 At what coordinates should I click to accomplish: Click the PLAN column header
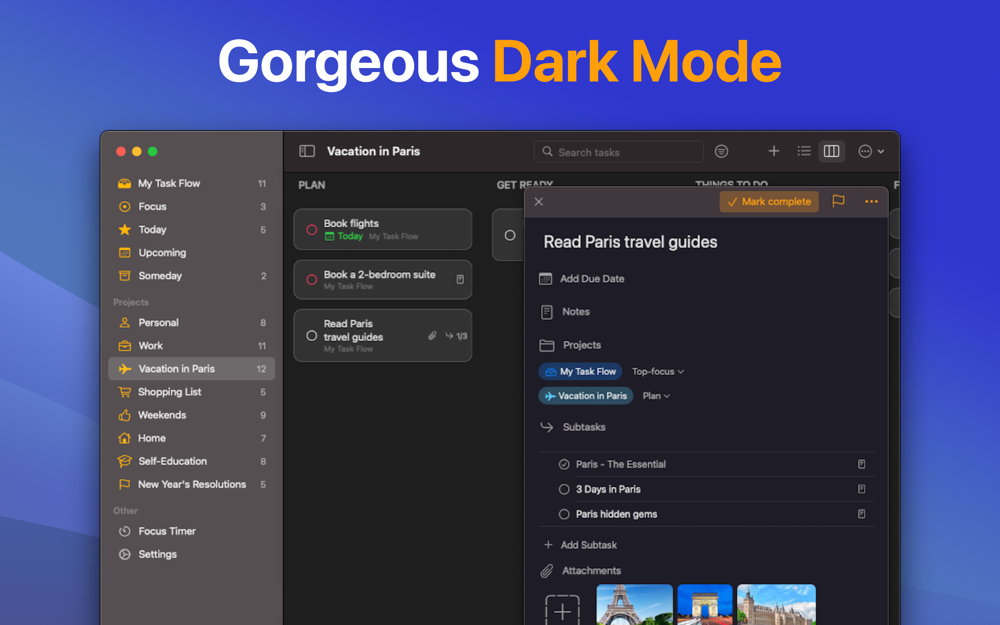(312, 185)
